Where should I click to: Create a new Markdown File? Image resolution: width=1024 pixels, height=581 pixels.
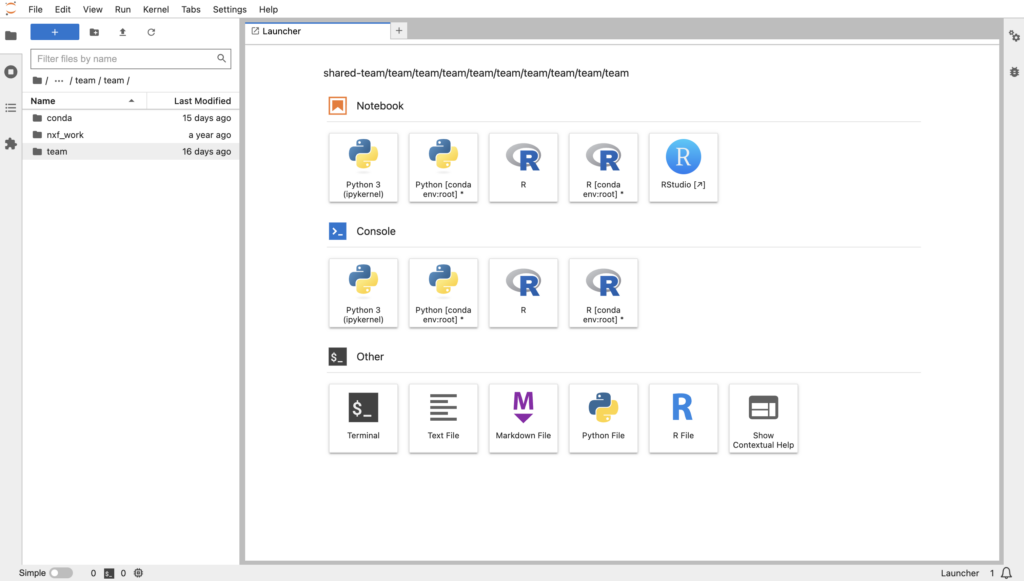(x=523, y=418)
